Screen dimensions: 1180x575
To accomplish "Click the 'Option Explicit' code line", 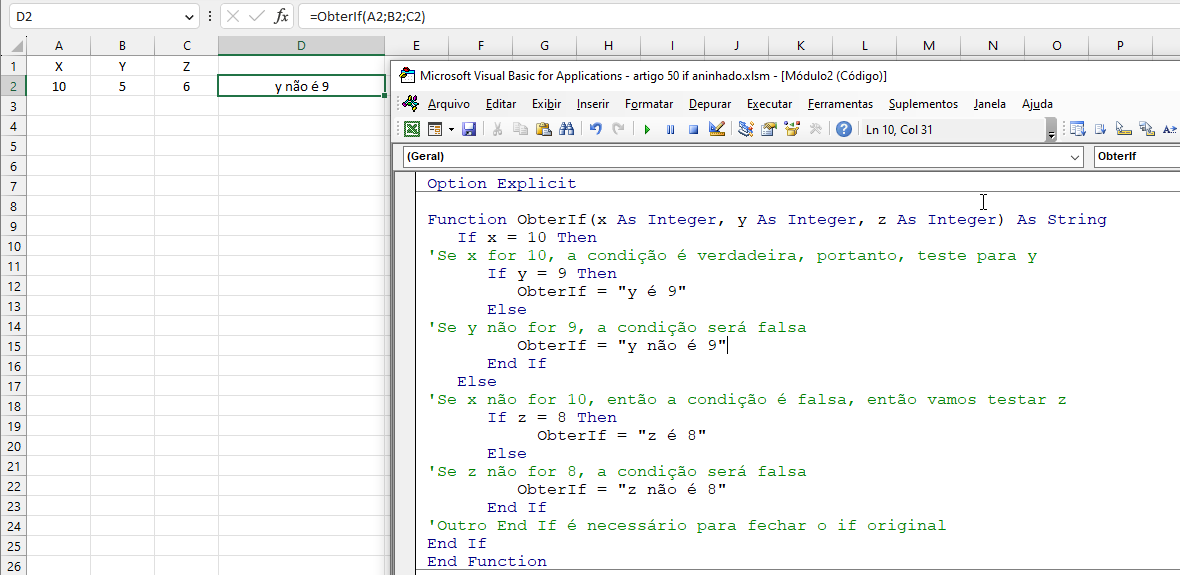I will pyautogui.click(x=501, y=184).
